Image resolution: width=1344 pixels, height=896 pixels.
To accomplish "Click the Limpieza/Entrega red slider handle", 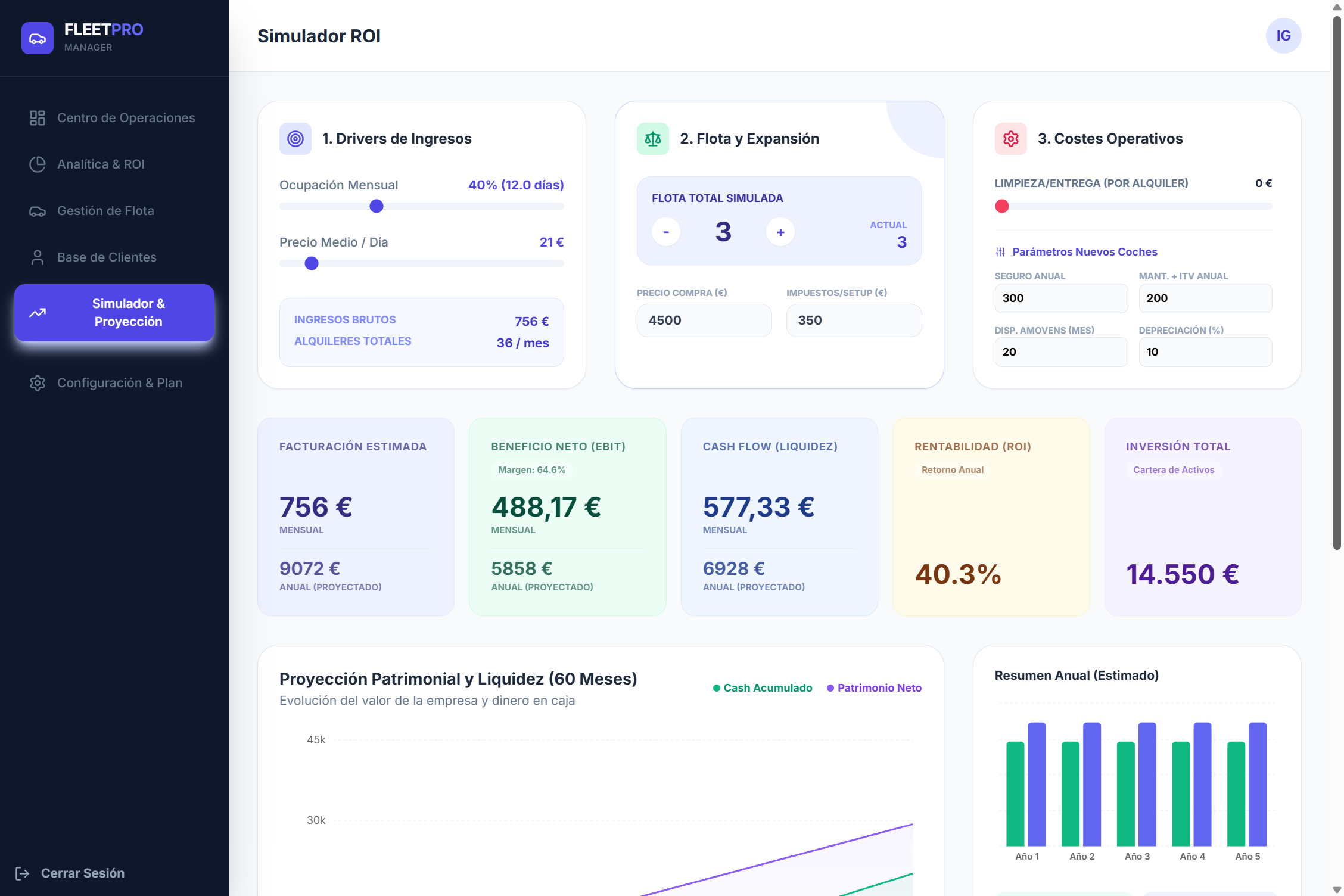I will coord(1002,206).
